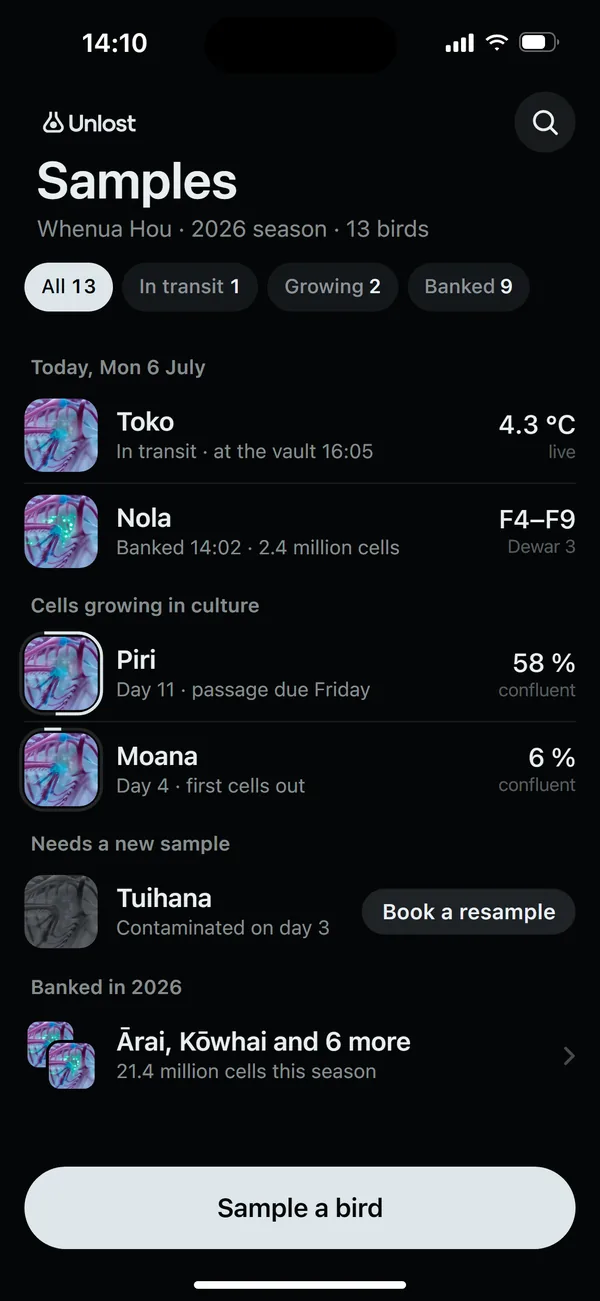Open the Ārai, Kōwhai and 6 more row
600x1301 pixels.
point(300,1056)
